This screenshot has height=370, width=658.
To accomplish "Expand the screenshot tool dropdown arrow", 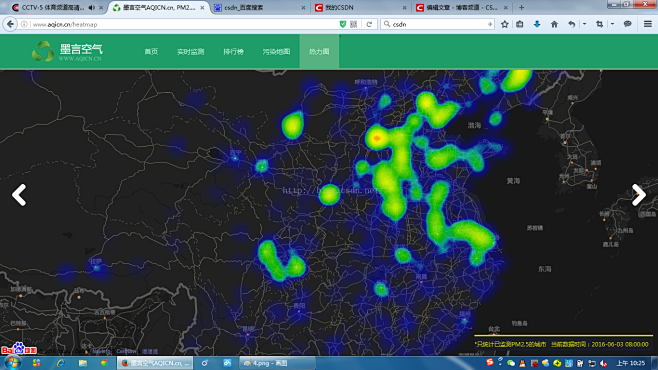I will click(612, 24).
